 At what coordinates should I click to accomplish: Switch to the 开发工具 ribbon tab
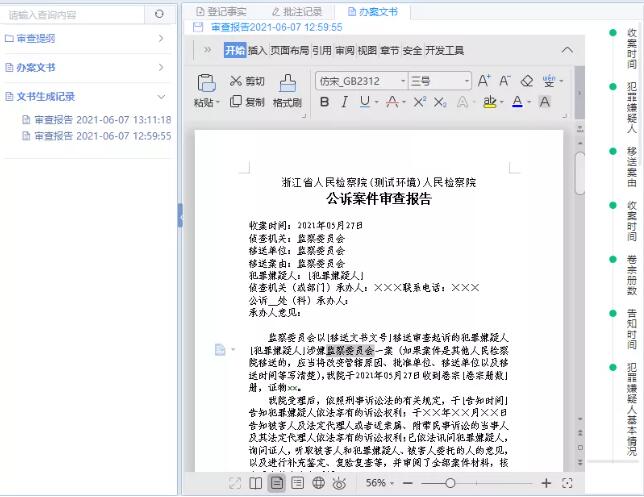tap(444, 50)
